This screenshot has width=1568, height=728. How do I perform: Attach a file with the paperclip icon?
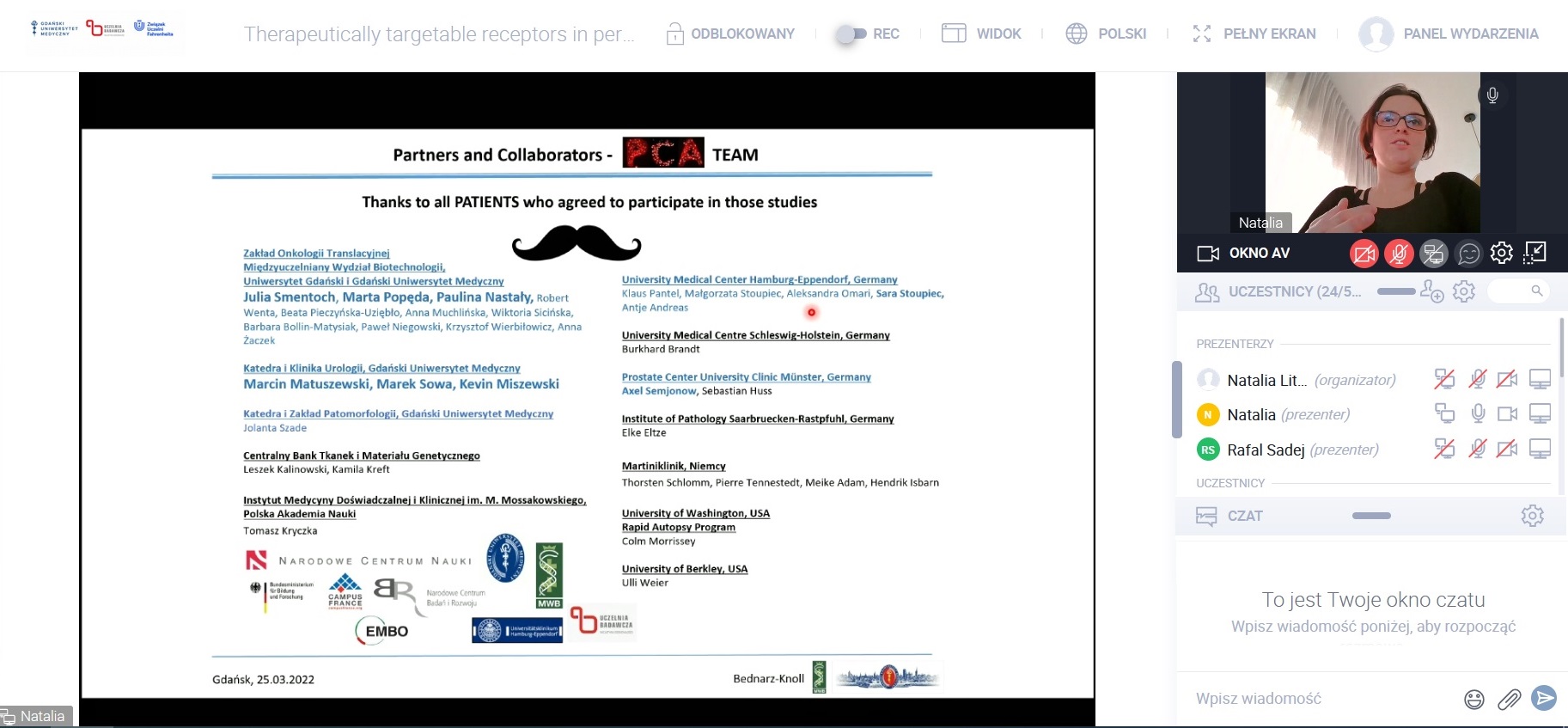click(x=1509, y=700)
